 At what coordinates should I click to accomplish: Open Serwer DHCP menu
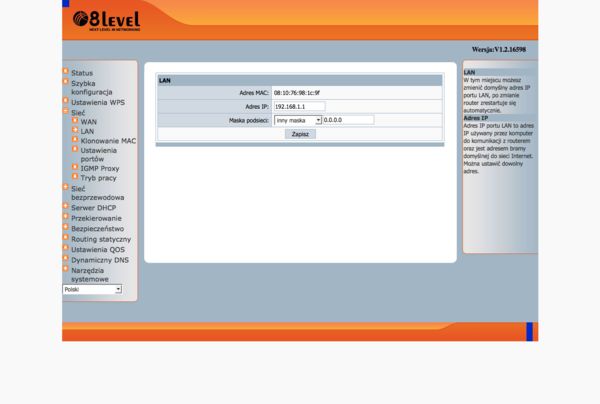pos(93,208)
